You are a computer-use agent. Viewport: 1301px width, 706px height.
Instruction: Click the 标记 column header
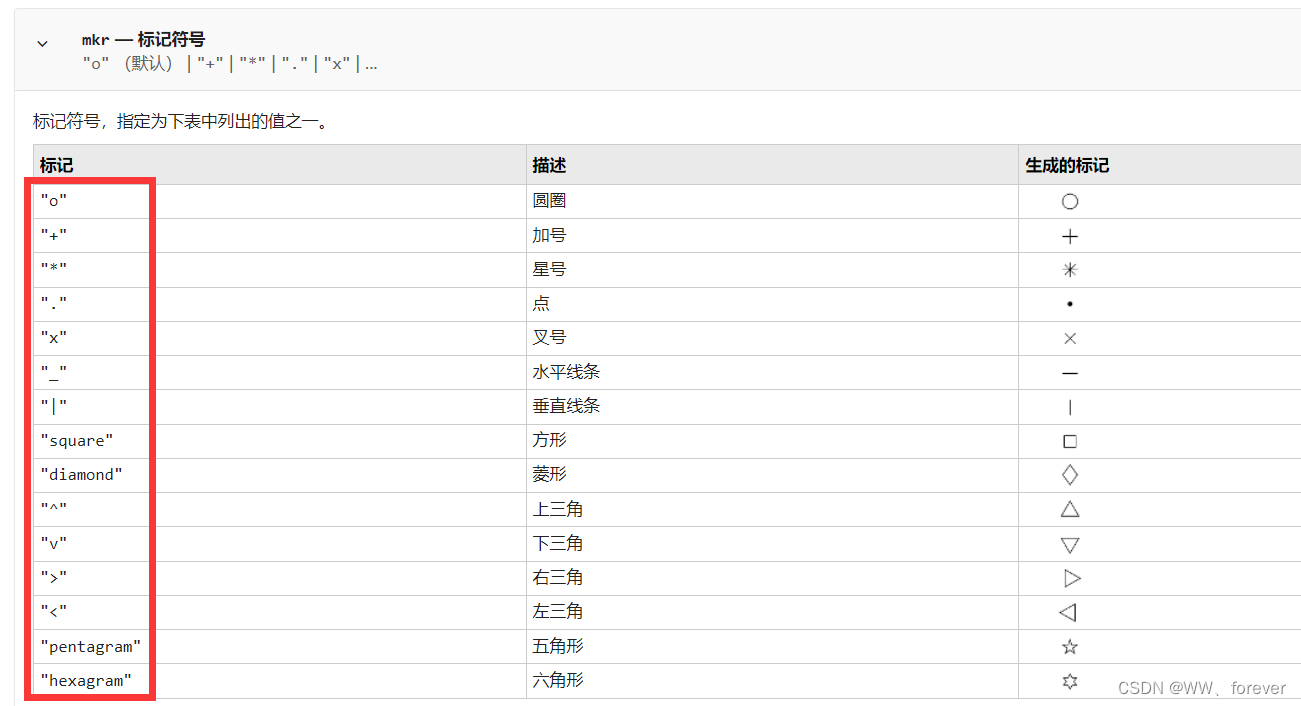[x=52, y=165]
